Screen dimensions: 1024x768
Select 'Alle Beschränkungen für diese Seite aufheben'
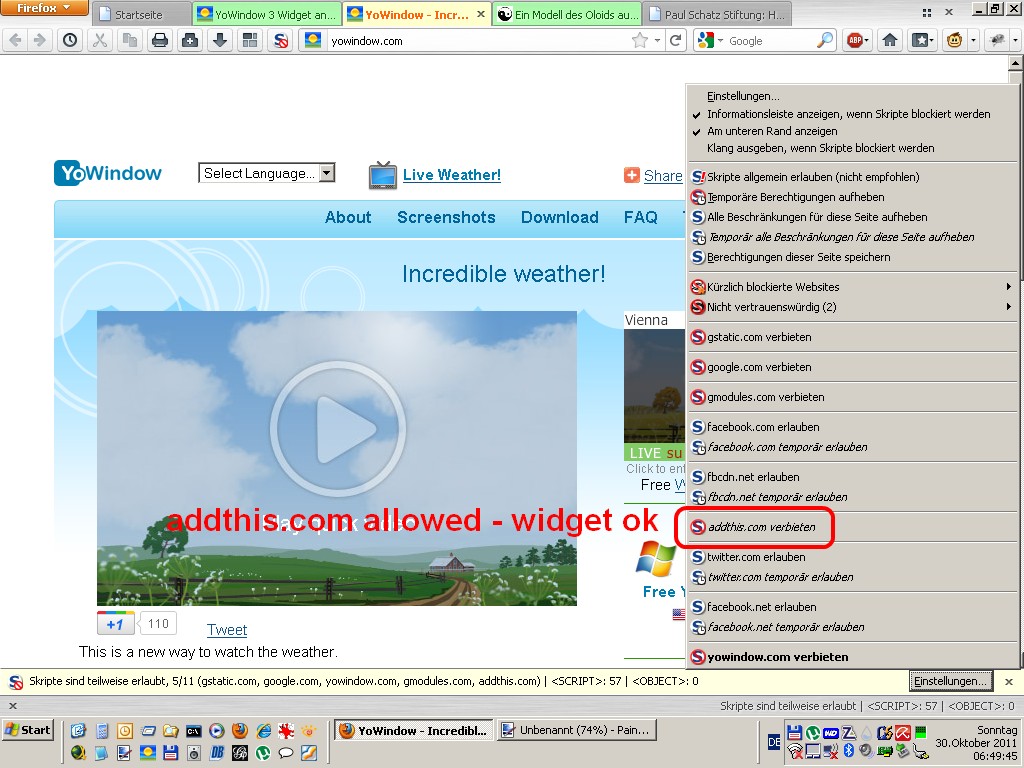pos(853,217)
